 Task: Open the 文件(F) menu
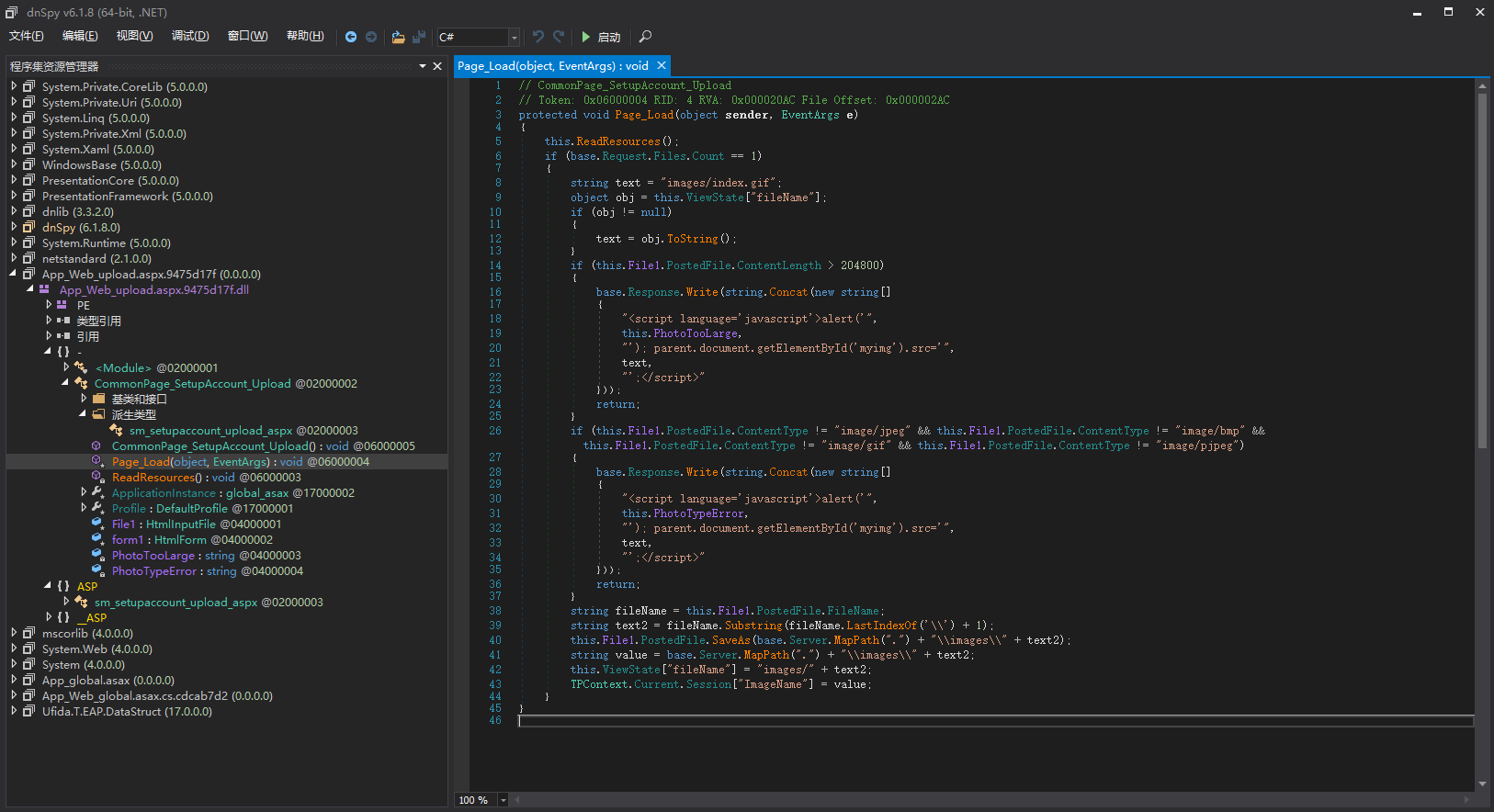tap(27, 36)
